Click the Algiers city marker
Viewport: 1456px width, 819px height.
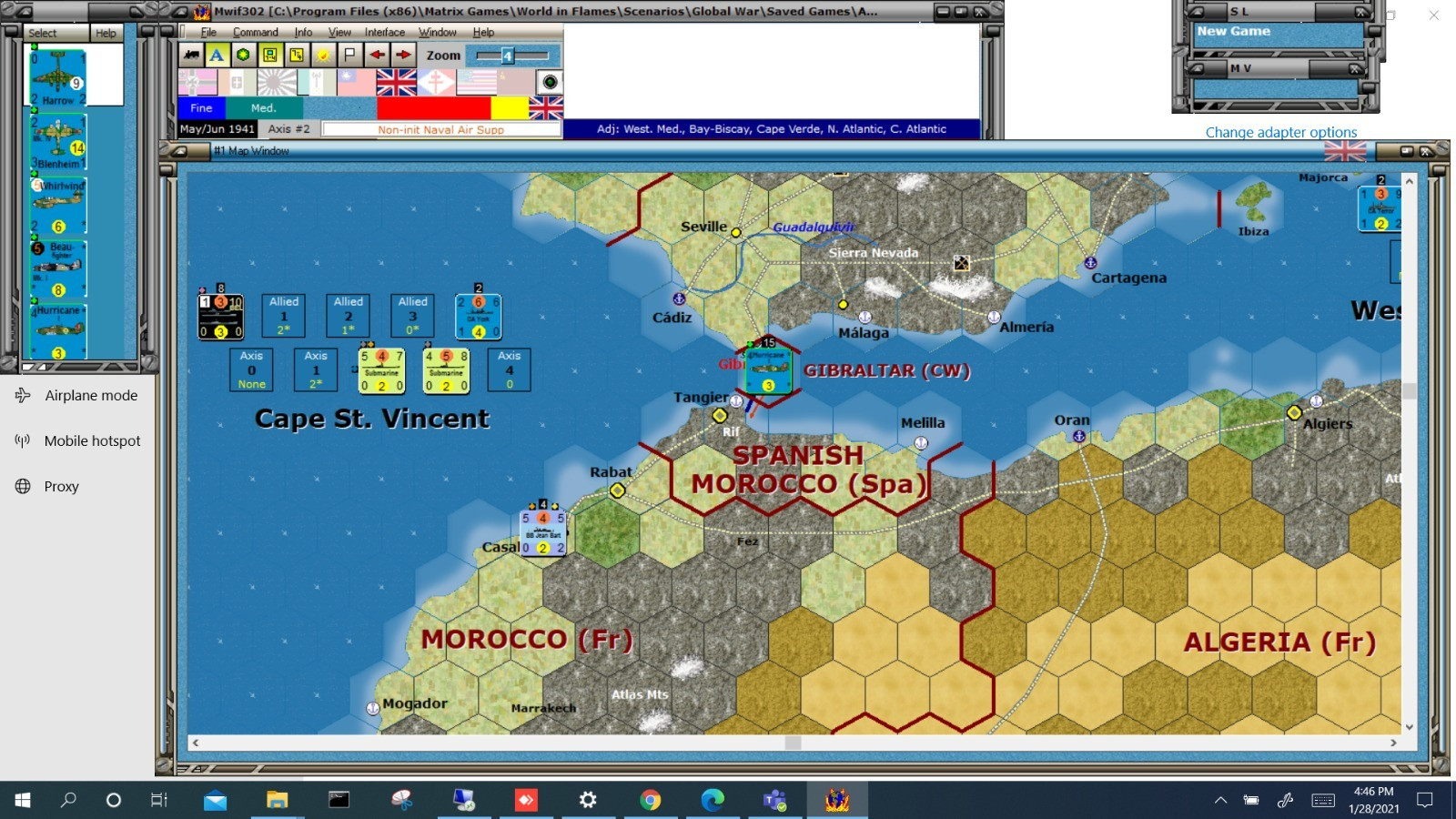[x=1294, y=413]
